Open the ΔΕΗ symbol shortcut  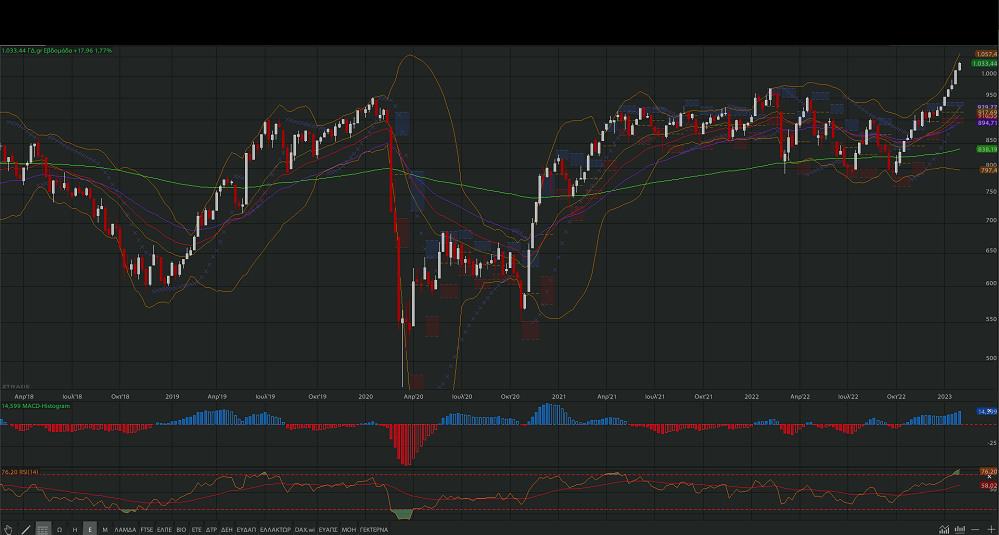pyautogui.click(x=227, y=529)
